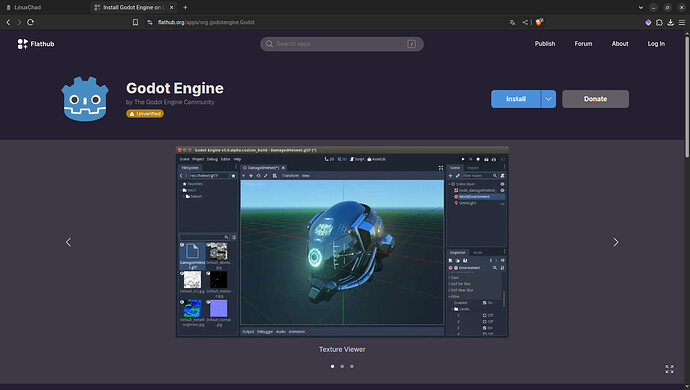Viewport: 690px width, 390px height.
Task: Click the Unverified badge
Action: [x=145, y=114]
